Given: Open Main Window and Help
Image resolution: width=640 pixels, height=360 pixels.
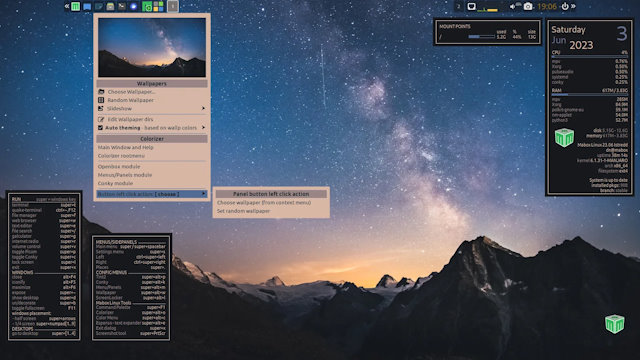Looking at the screenshot, I should click(152, 147).
